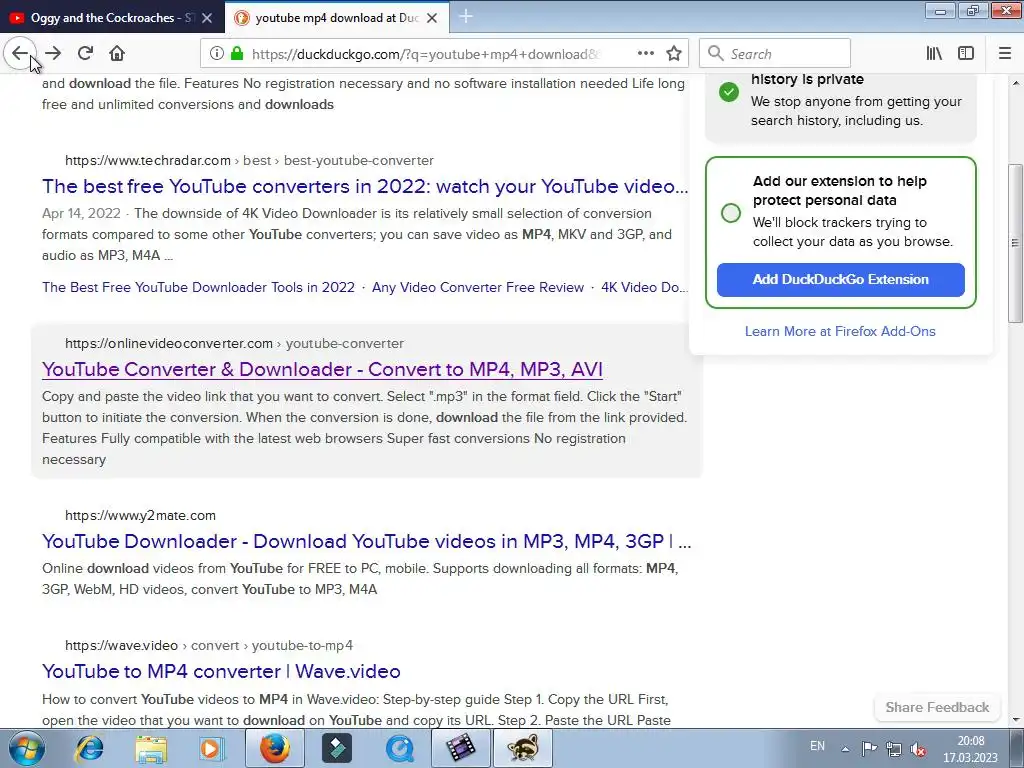Open YouTube to MP4 converter Wave.video result
The height and width of the screenshot is (768, 1024).
pos(221,671)
